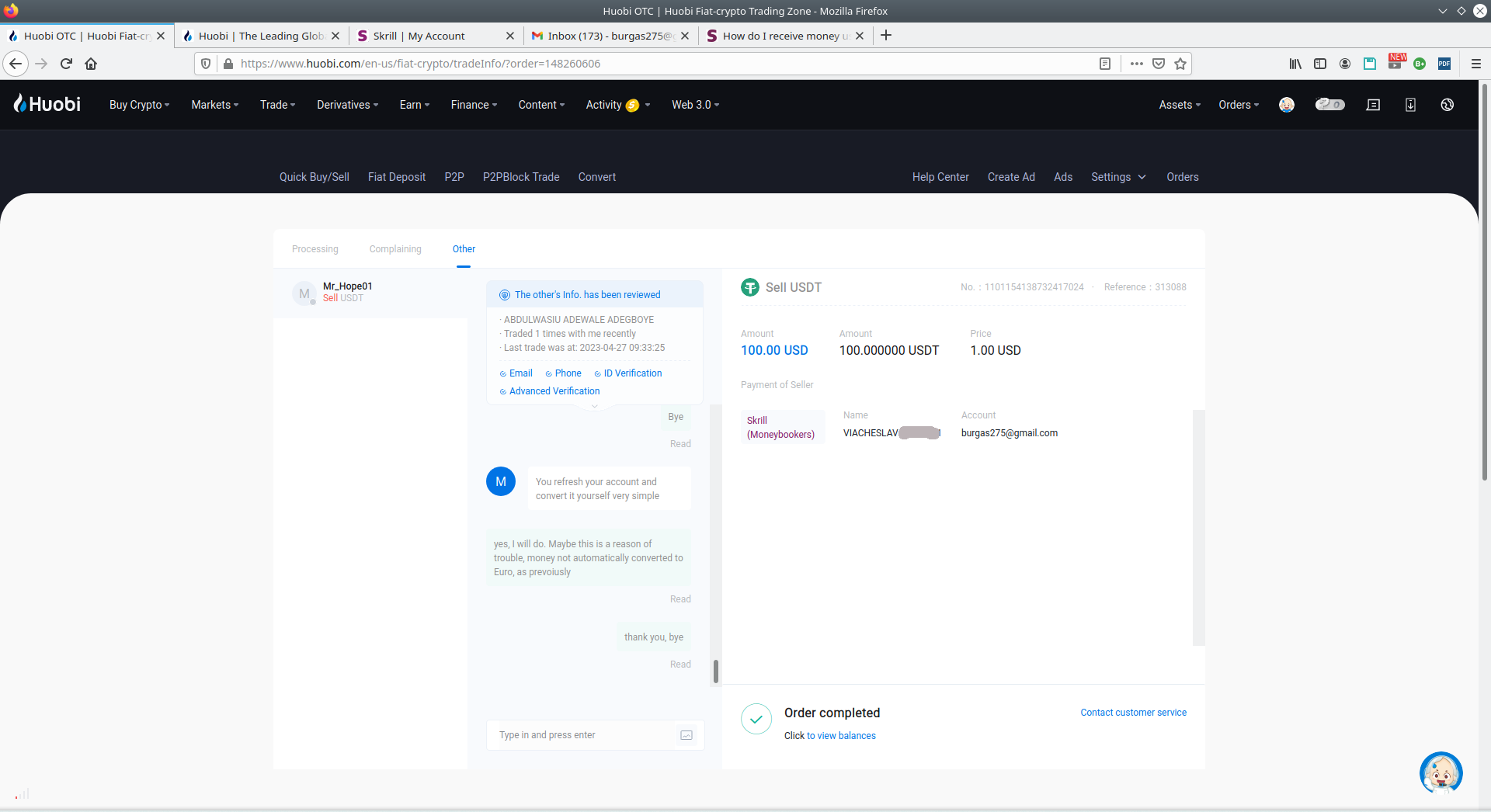The height and width of the screenshot is (812, 1491).
Task: Toggle the theme switch in Huobi header
Action: tap(1329, 105)
